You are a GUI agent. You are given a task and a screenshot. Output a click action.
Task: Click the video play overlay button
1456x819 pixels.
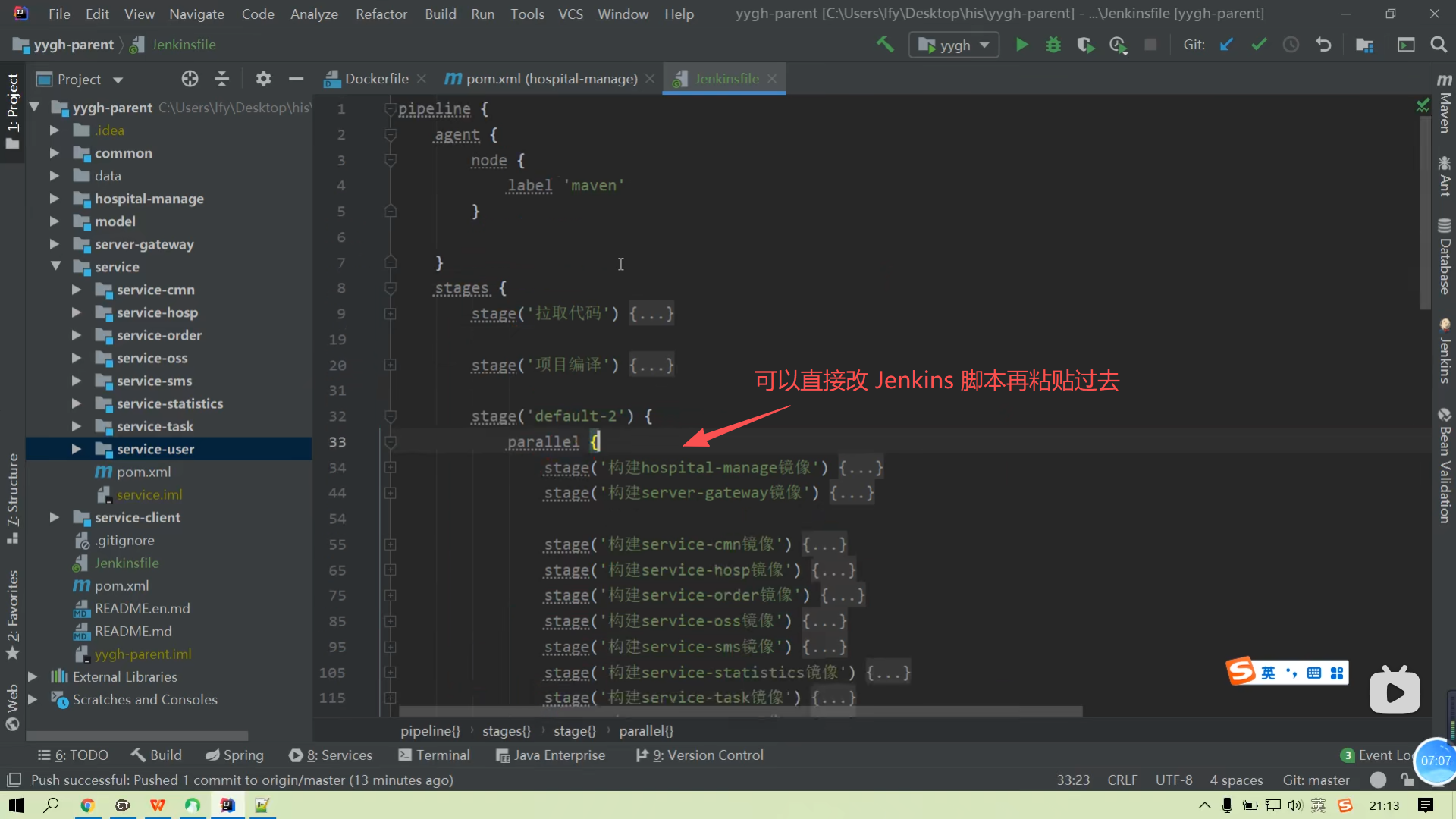coord(1395,692)
